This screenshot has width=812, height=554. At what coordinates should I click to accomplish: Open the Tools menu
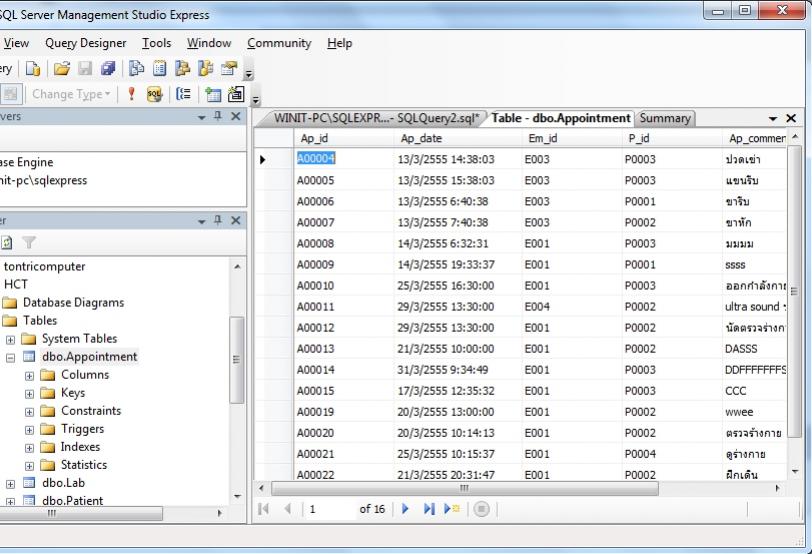(x=156, y=43)
